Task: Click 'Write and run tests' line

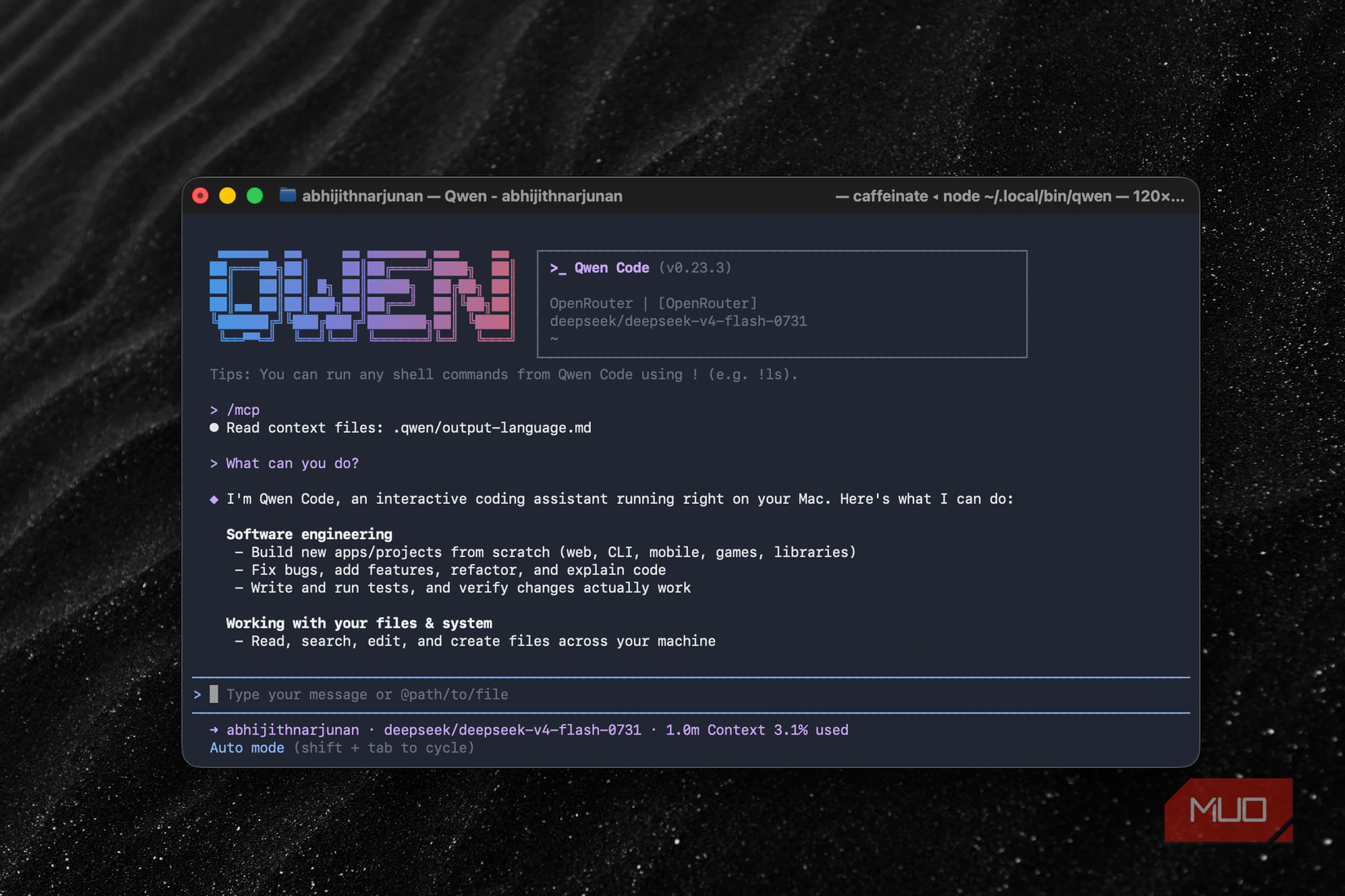Action: (462, 589)
